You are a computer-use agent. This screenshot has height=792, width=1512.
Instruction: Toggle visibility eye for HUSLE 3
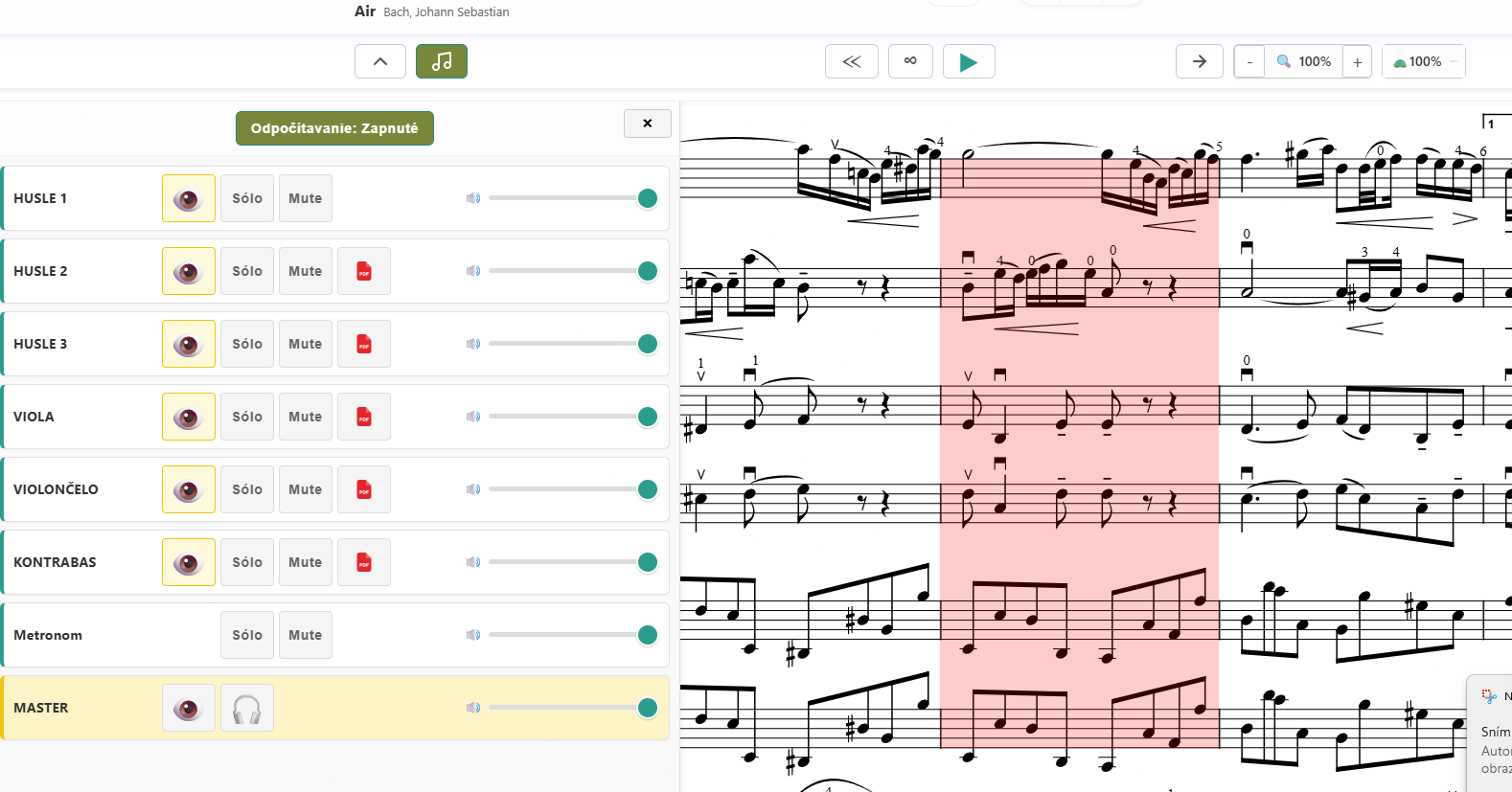click(x=188, y=344)
